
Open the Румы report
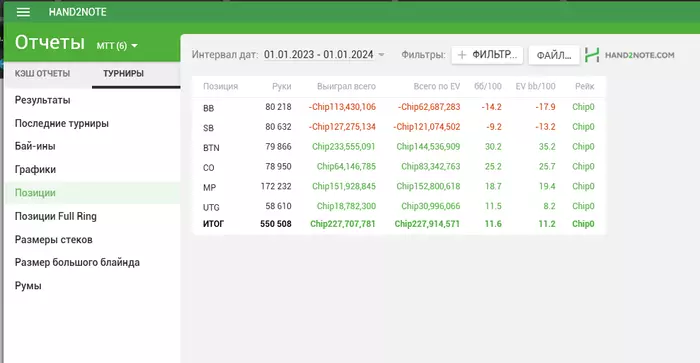click(28, 285)
